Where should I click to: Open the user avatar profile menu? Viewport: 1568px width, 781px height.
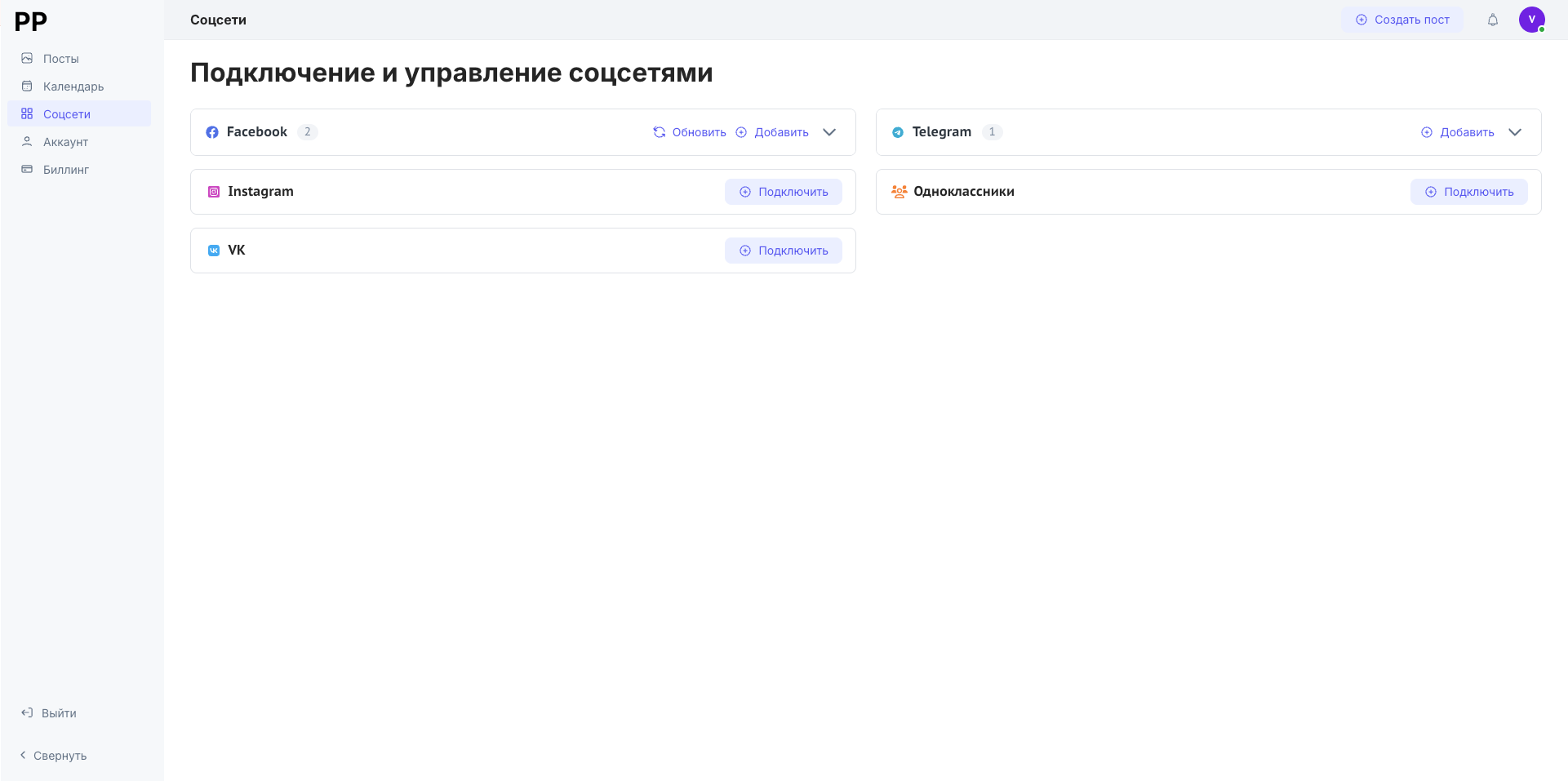tap(1531, 20)
